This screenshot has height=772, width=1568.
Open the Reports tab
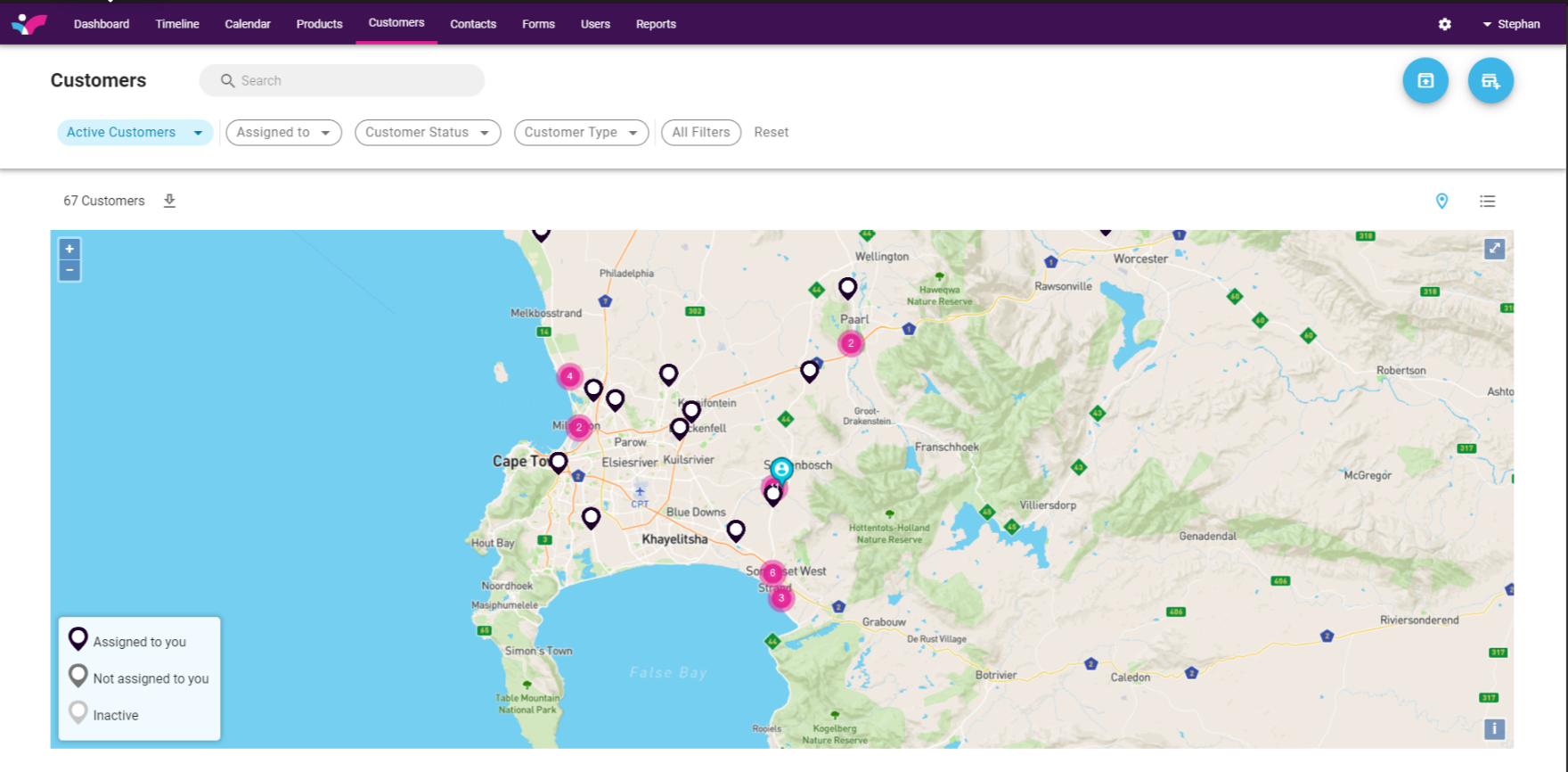click(656, 24)
